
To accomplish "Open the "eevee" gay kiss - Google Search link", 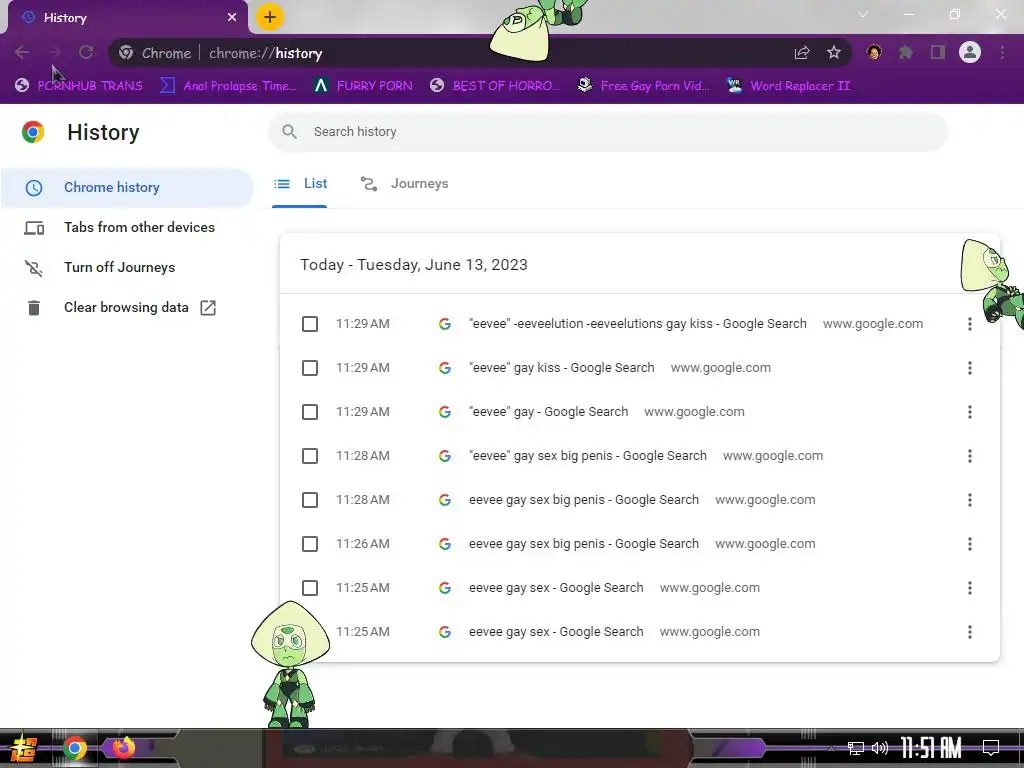I will pos(562,368).
